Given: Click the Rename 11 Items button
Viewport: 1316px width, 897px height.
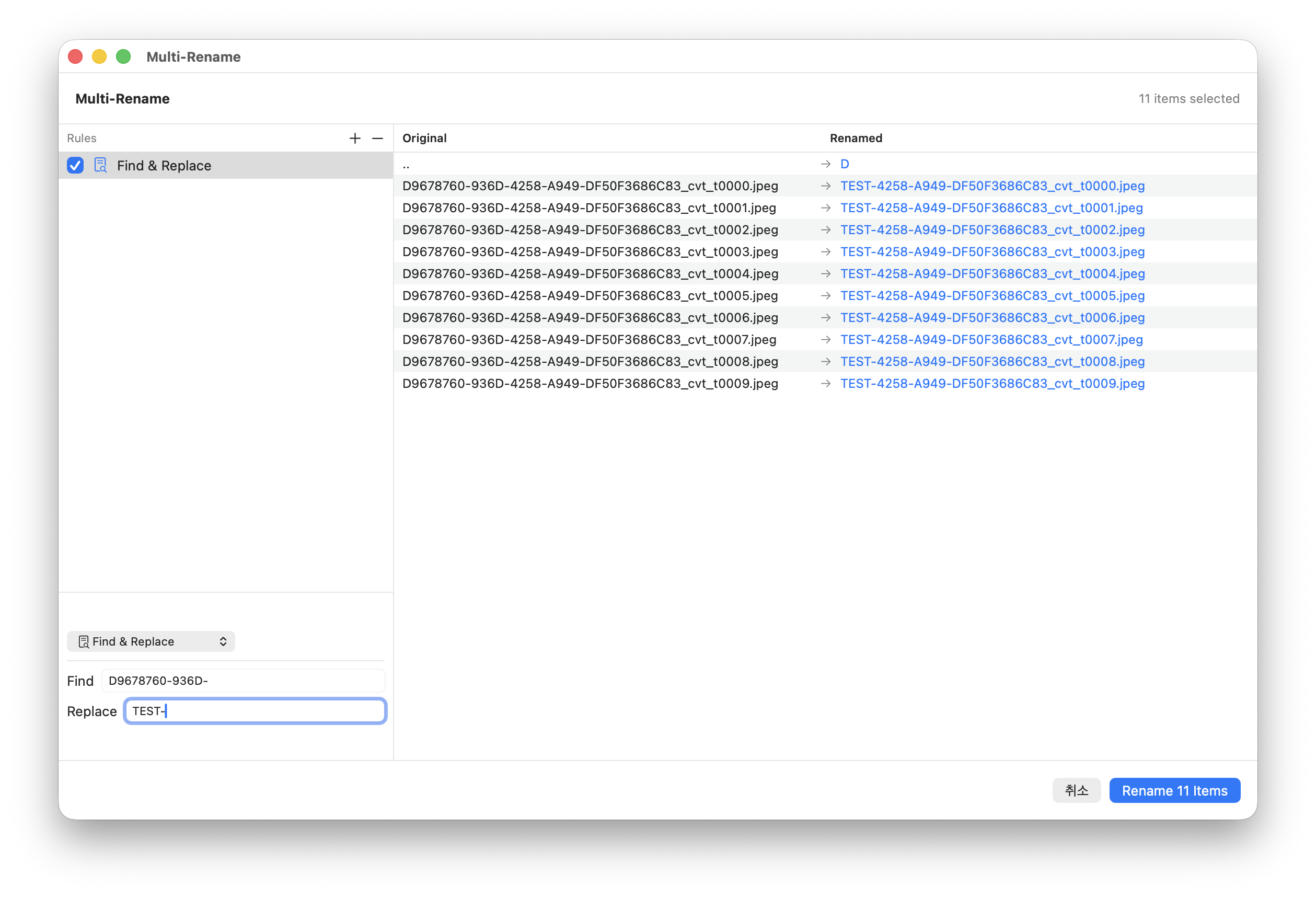Looking at the screenshot, I should click(1174, 790).
